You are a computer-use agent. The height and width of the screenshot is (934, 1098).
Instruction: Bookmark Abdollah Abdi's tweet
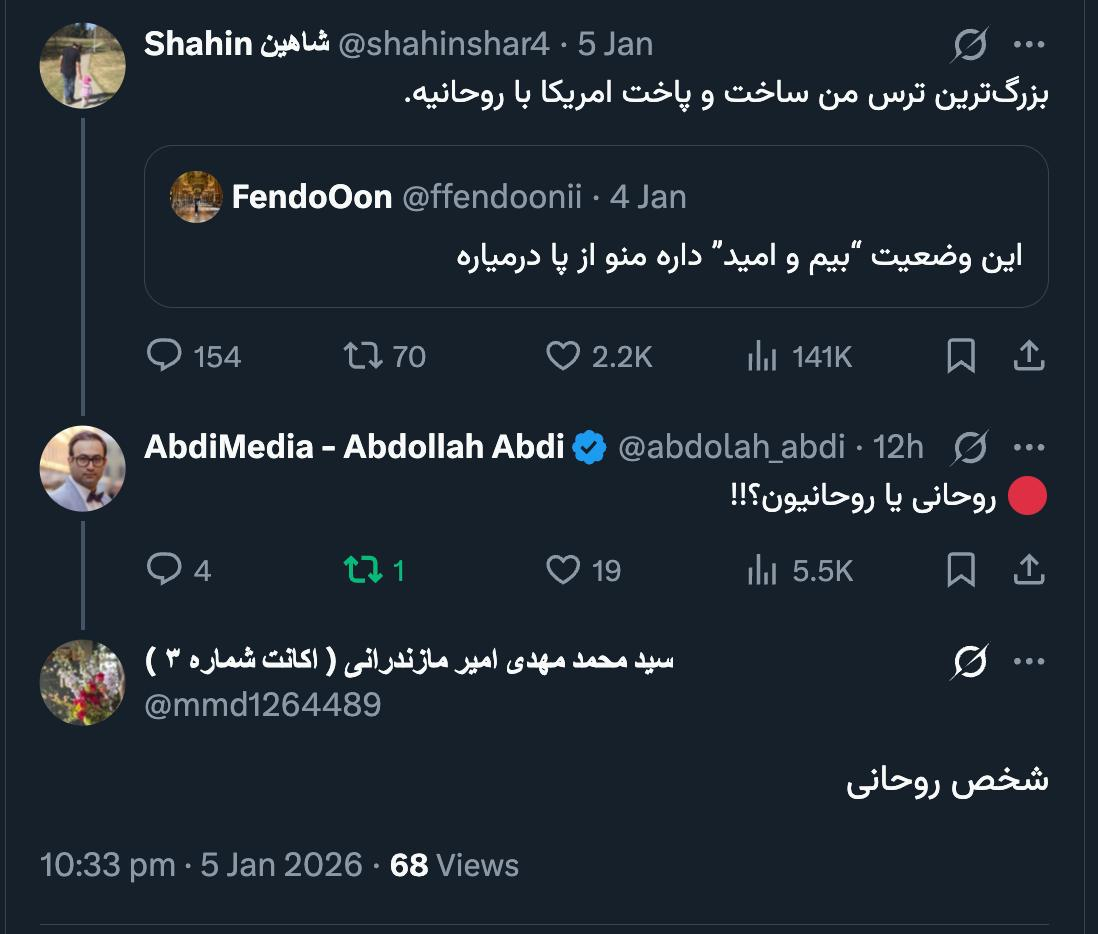[x=961, y=570]
